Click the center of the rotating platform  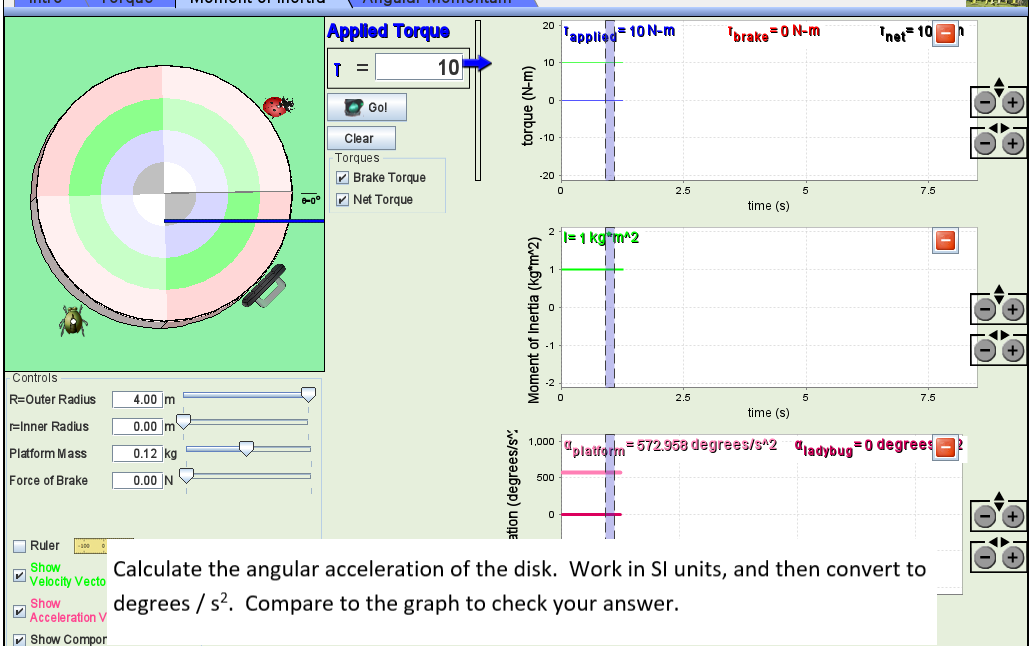click(x=164, y=194)
